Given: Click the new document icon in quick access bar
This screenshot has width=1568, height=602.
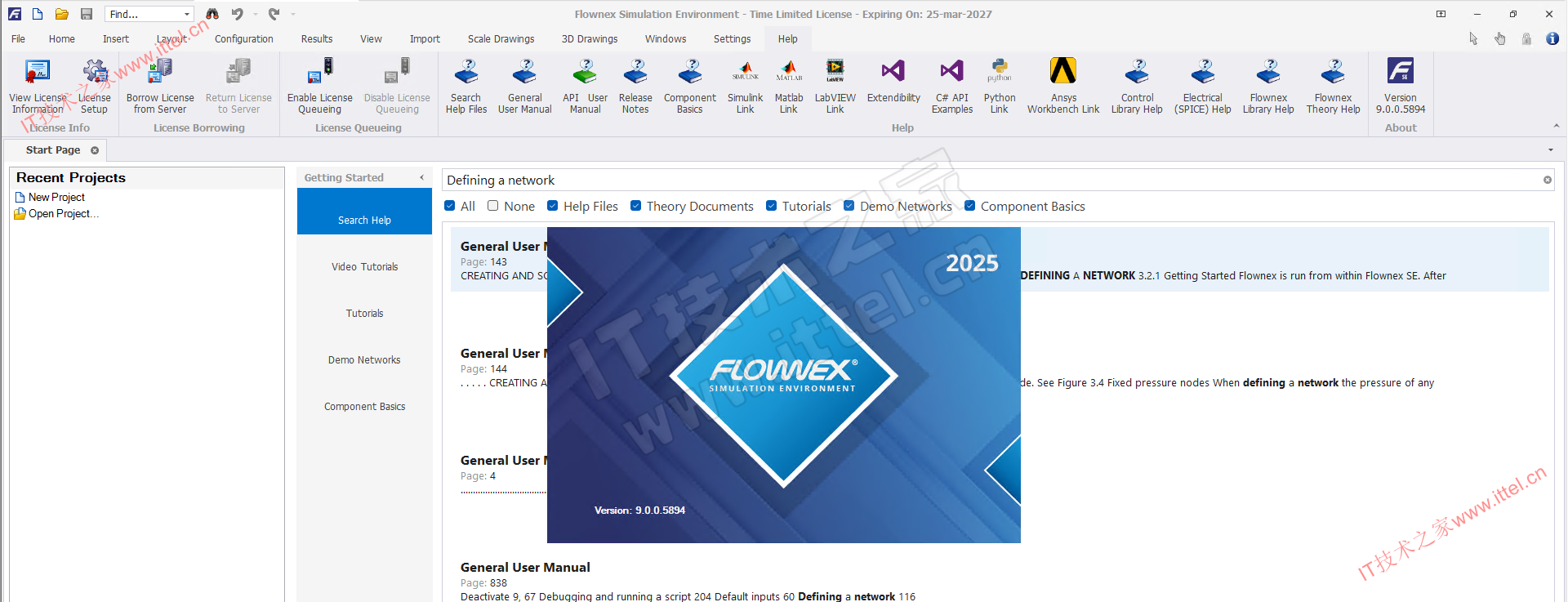Looking at the screenshot, I should pos(38,14).
